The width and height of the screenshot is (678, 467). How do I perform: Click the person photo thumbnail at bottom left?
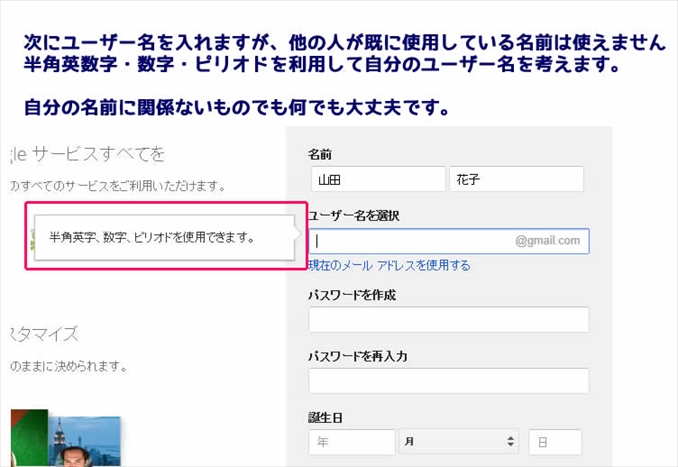pyautogui.click(x=84, y=442)
